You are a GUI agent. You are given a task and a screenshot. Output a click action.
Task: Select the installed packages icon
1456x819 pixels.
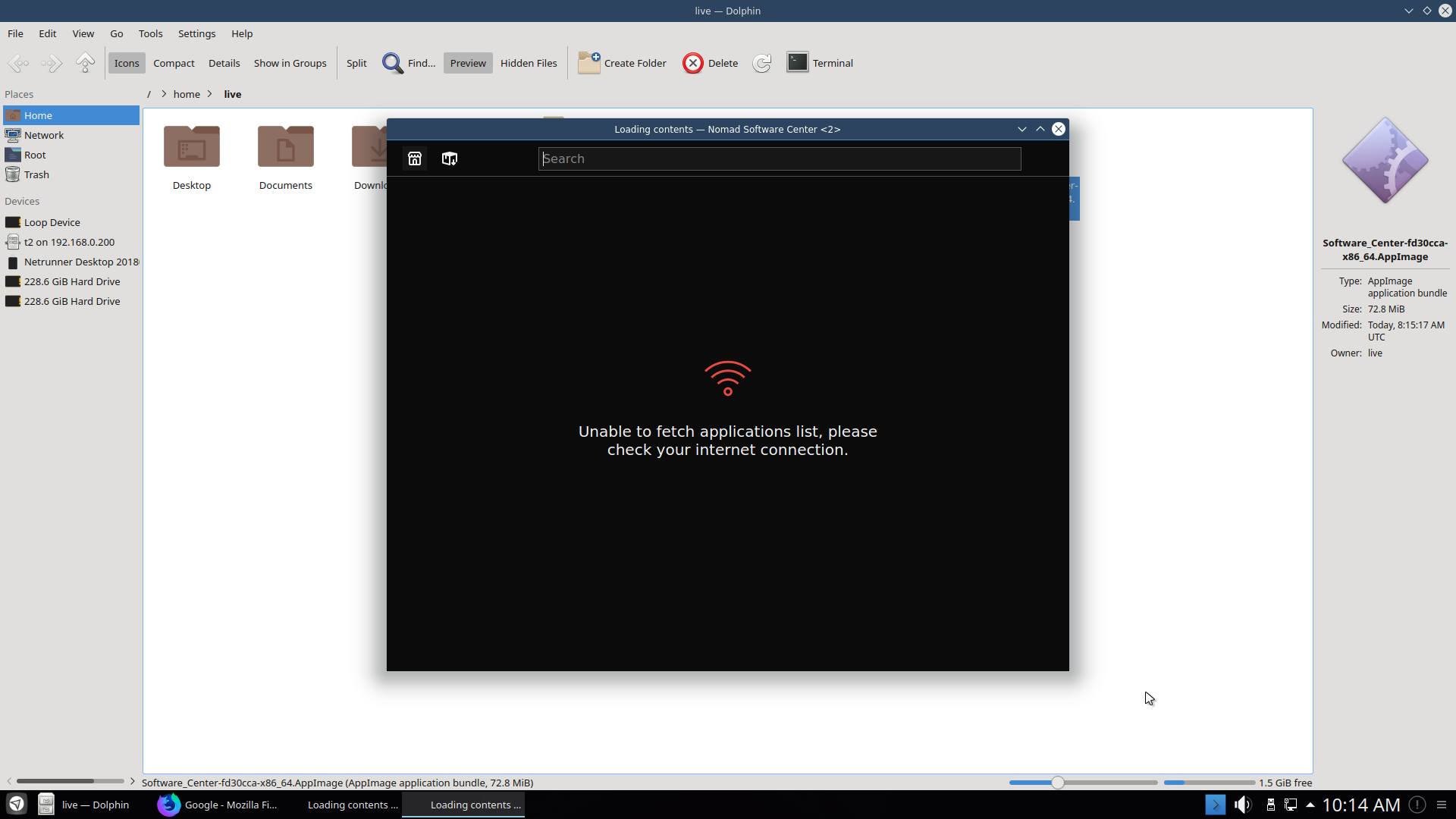coord(450,158)
